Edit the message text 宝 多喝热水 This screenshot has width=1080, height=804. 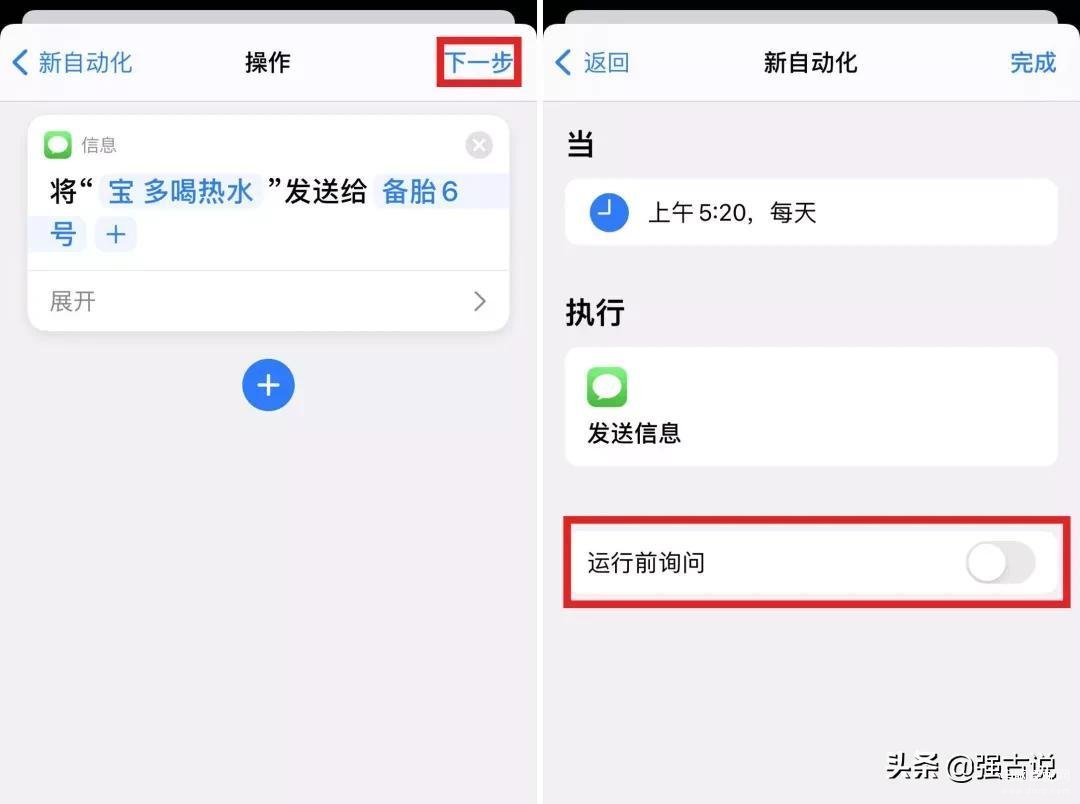click(x=181, y=191)
